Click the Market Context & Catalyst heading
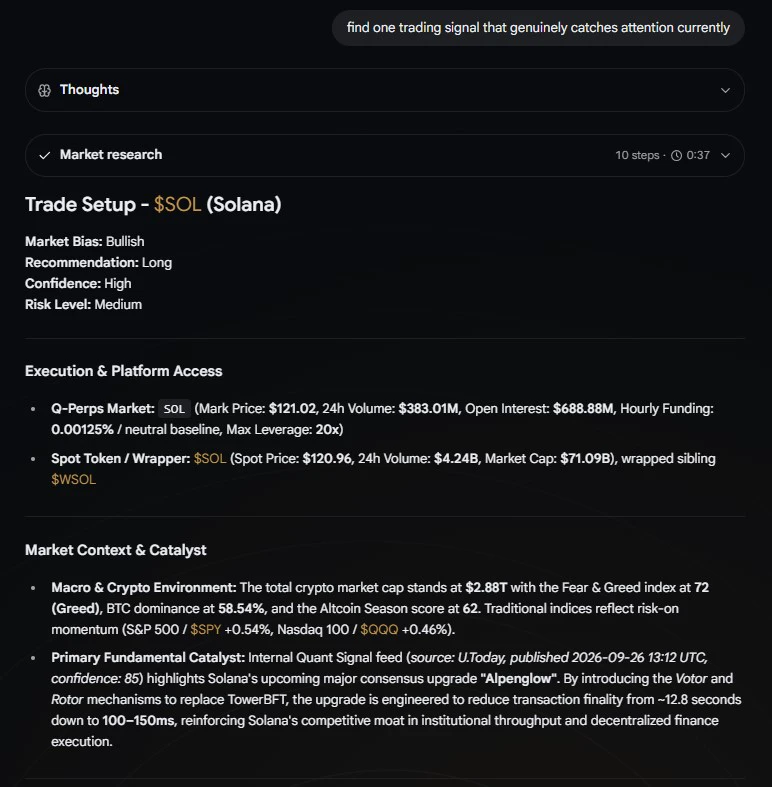The width and height of the screenshot is (772, 787). (115, 550)
